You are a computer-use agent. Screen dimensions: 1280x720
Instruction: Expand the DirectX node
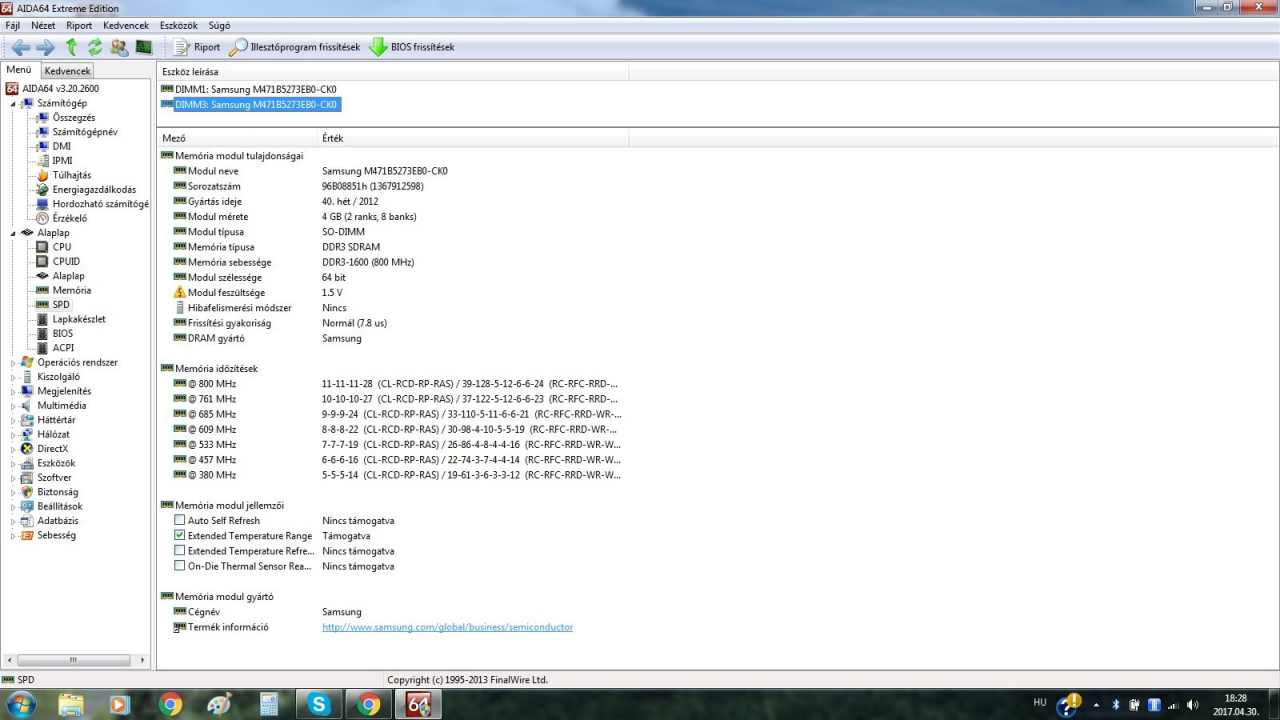(x=14, y=449)
